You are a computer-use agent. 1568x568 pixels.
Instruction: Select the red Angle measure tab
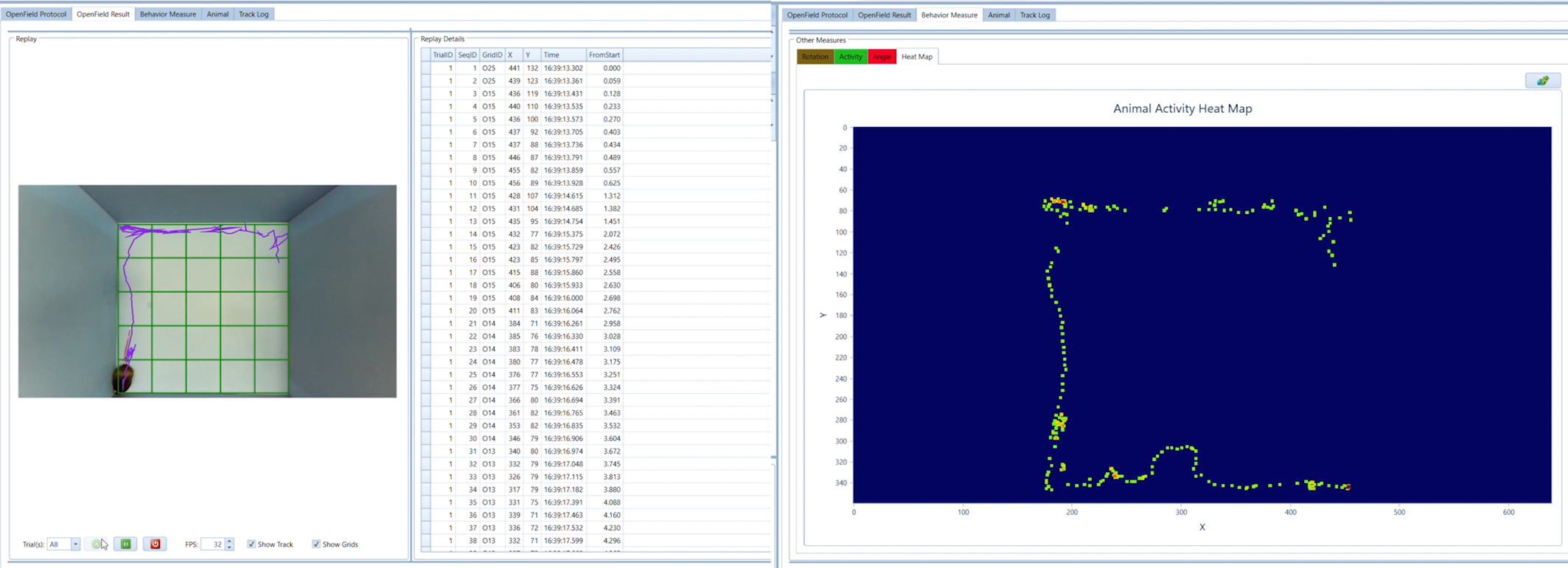[x=882, y=57]
